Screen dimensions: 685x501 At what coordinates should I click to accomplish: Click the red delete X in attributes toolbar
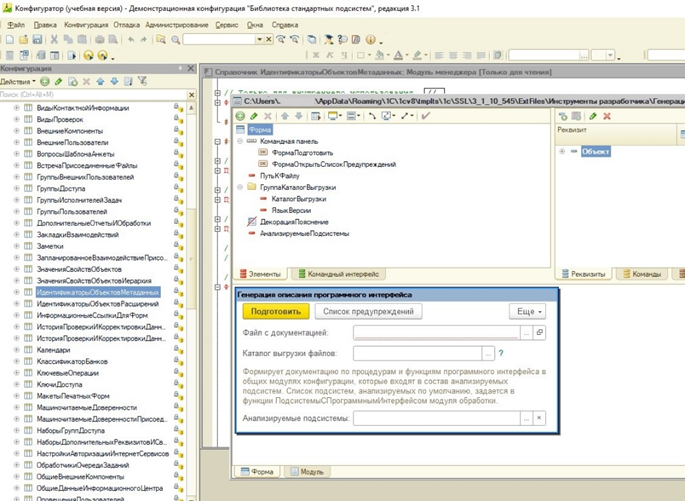point(607,116)
